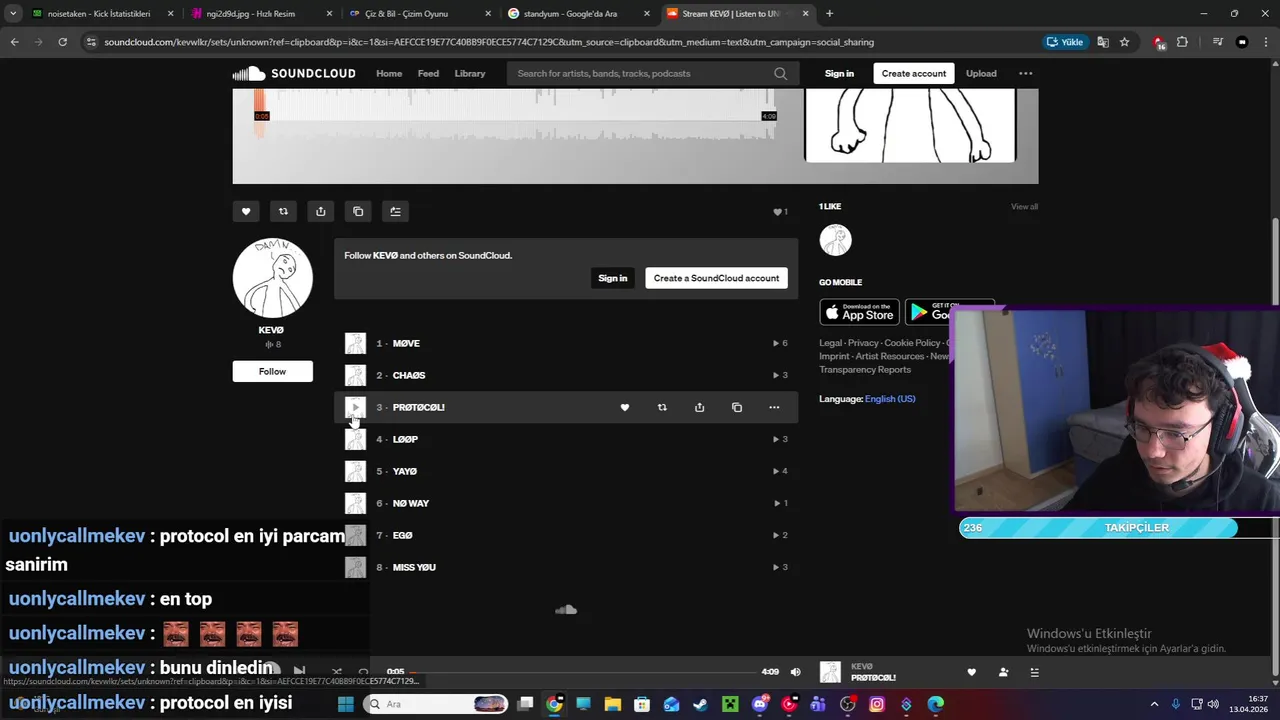Open the Feed page
Screen dimensions: 1280x720
tap(428, 73)
